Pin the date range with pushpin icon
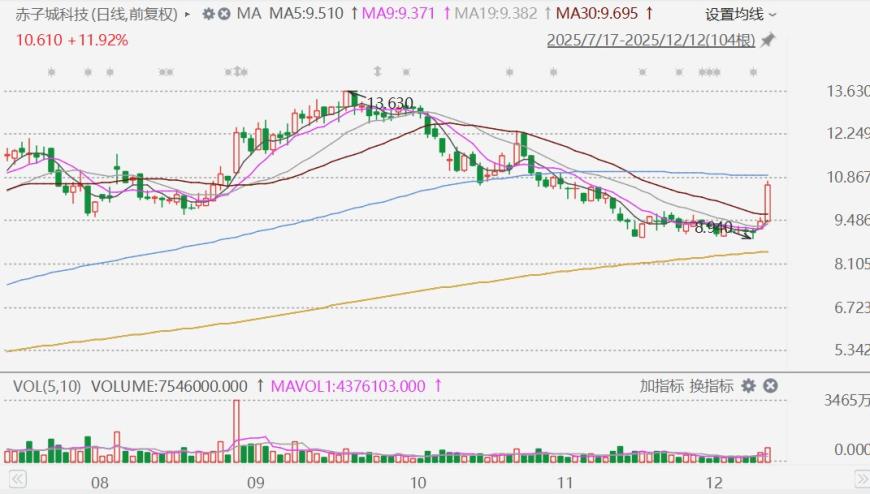This screenshot has width=870, height=494. (767, 41)
